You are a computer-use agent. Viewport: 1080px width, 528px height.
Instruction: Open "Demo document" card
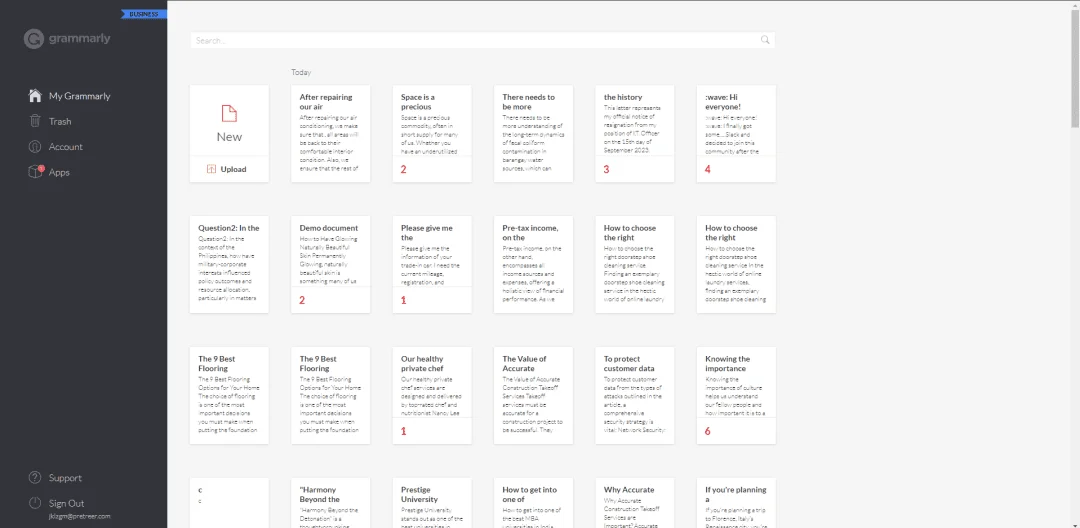coord(331,264)
